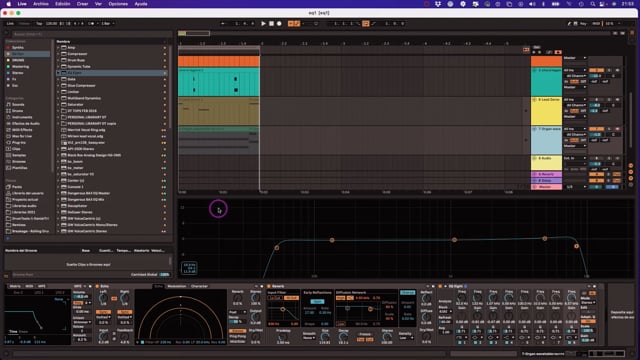Click the orange clip in the first track
Screen dimensions: 640x360
pos(219,61)
